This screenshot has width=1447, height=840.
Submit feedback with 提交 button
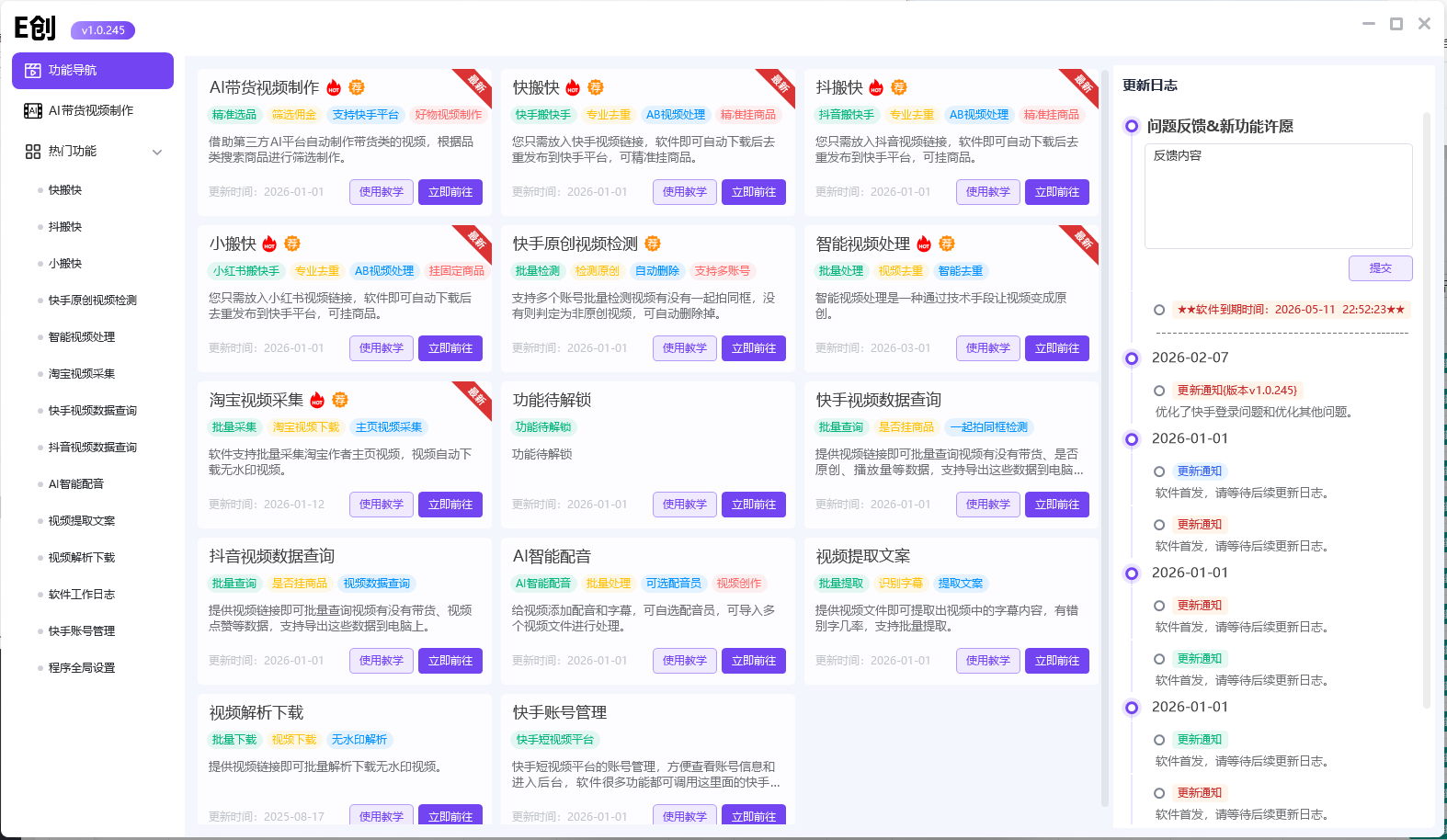[x=1381, y=268]
